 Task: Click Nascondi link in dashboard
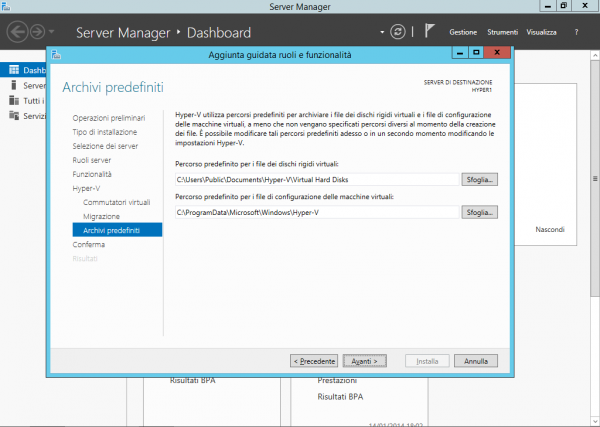(550, 230)
